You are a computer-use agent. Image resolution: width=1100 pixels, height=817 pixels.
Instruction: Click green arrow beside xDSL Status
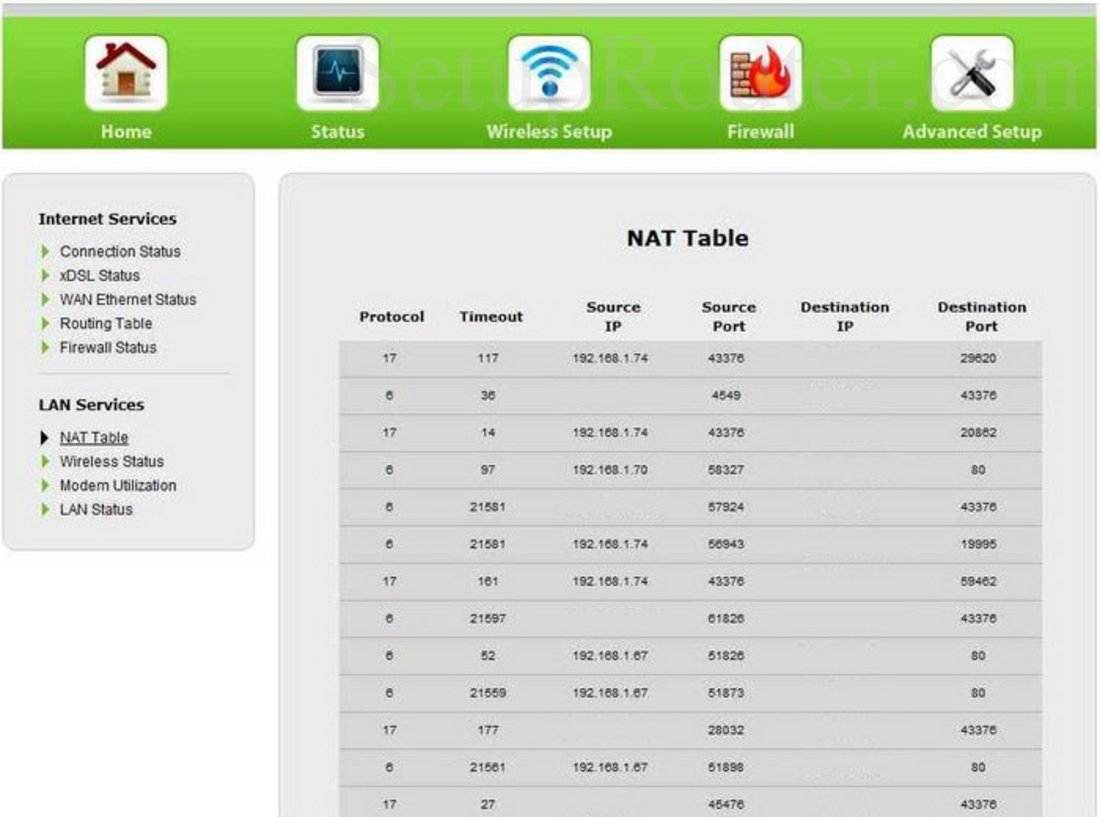click(45, 275)
